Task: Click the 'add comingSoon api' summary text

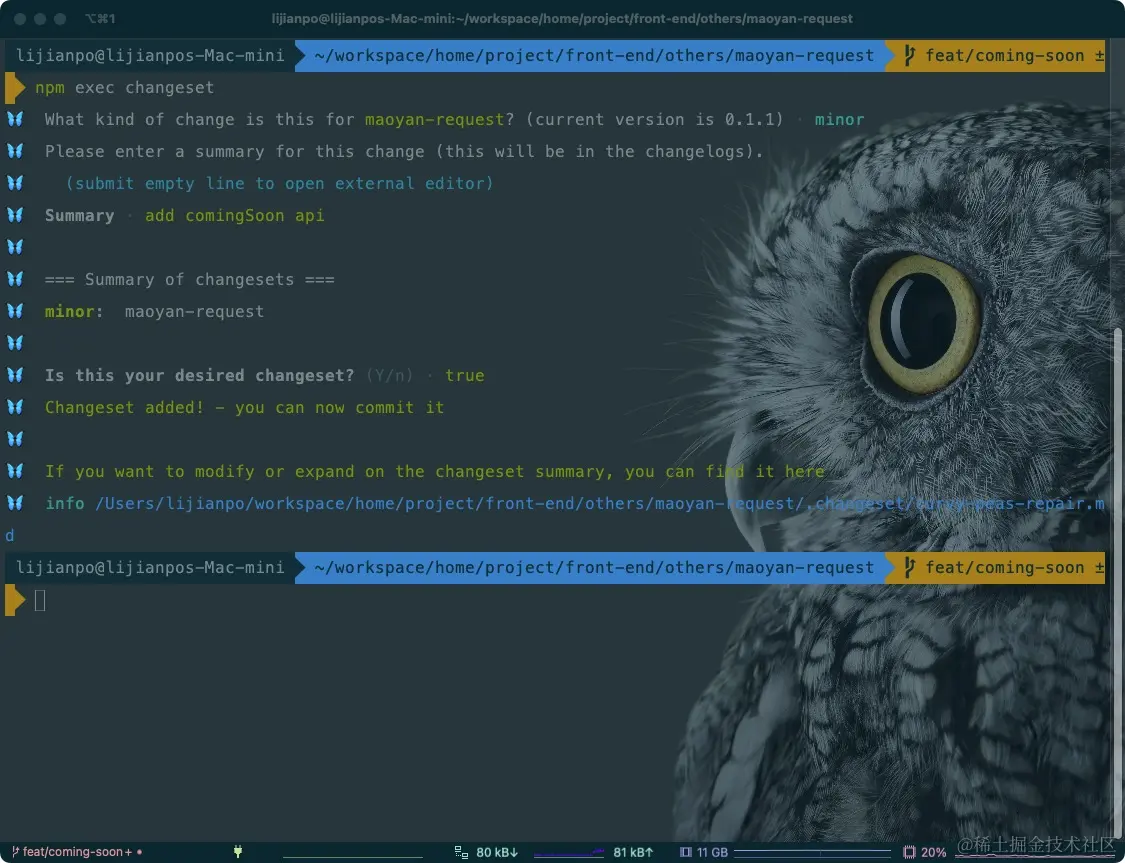Action: coord(234,215)
